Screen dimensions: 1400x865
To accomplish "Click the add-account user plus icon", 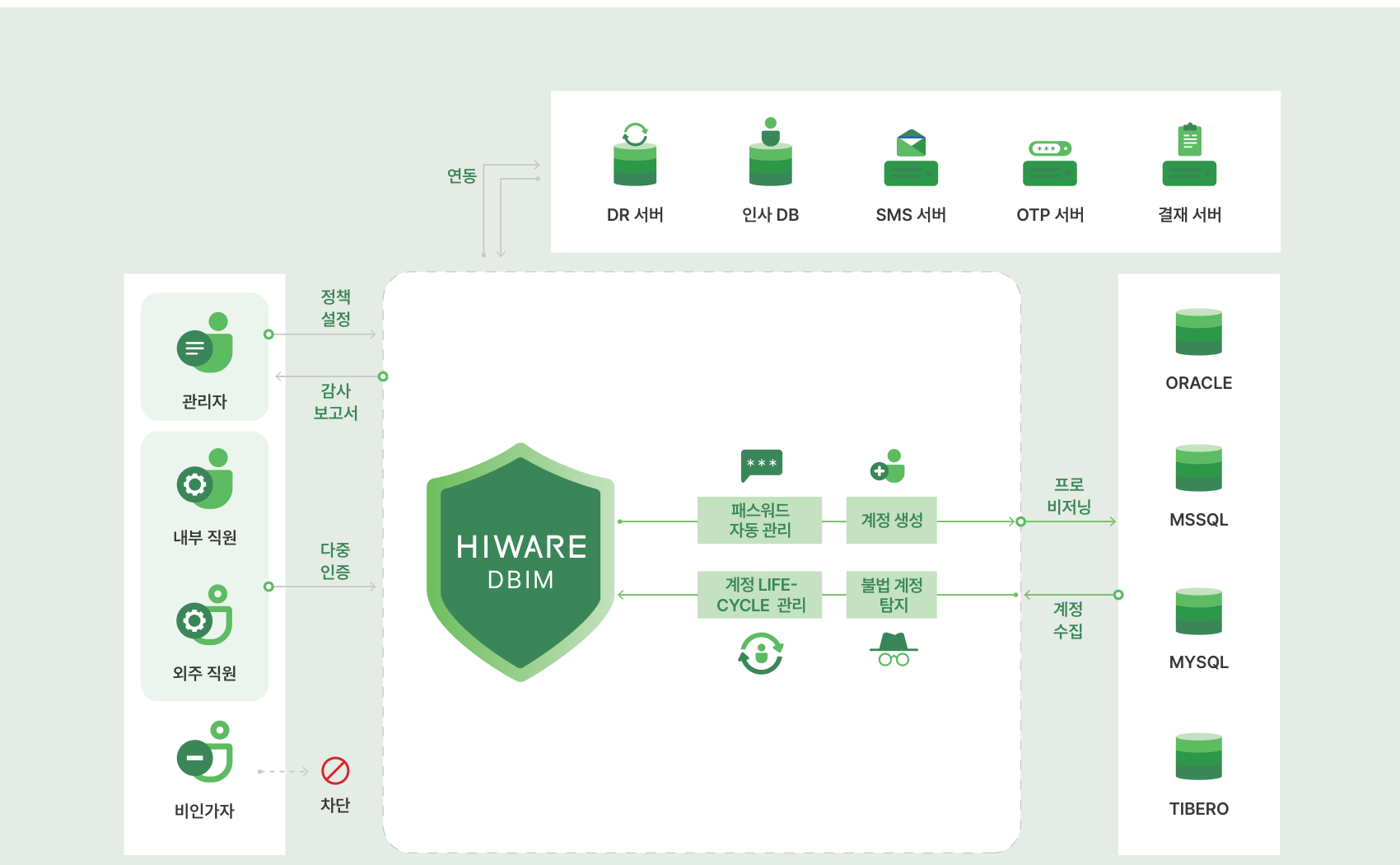I will [x=888, y=466].
